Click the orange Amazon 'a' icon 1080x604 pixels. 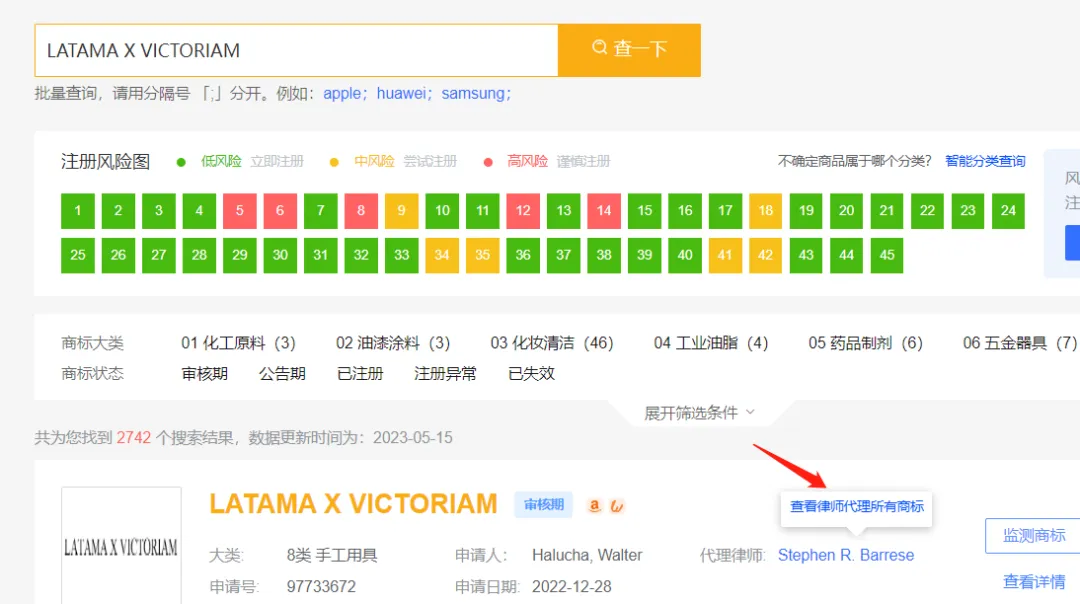(x=594, y=506)
